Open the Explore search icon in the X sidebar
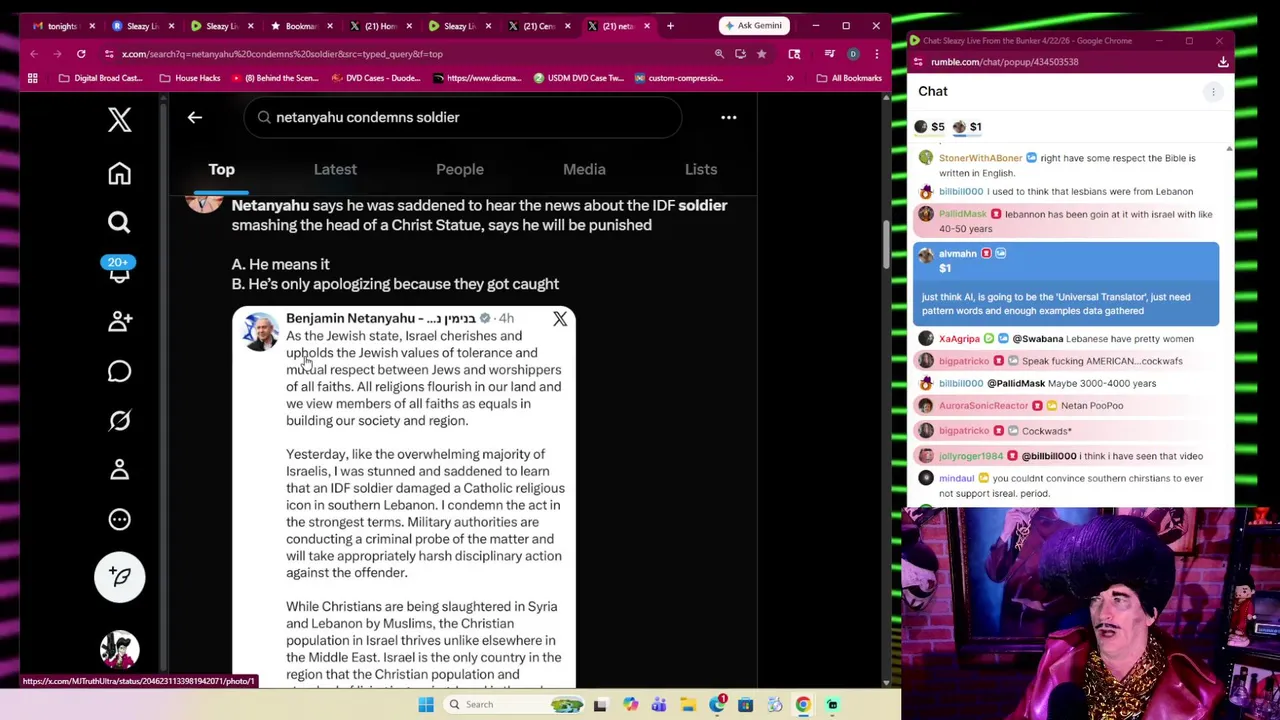 click(x=120, y=222)
